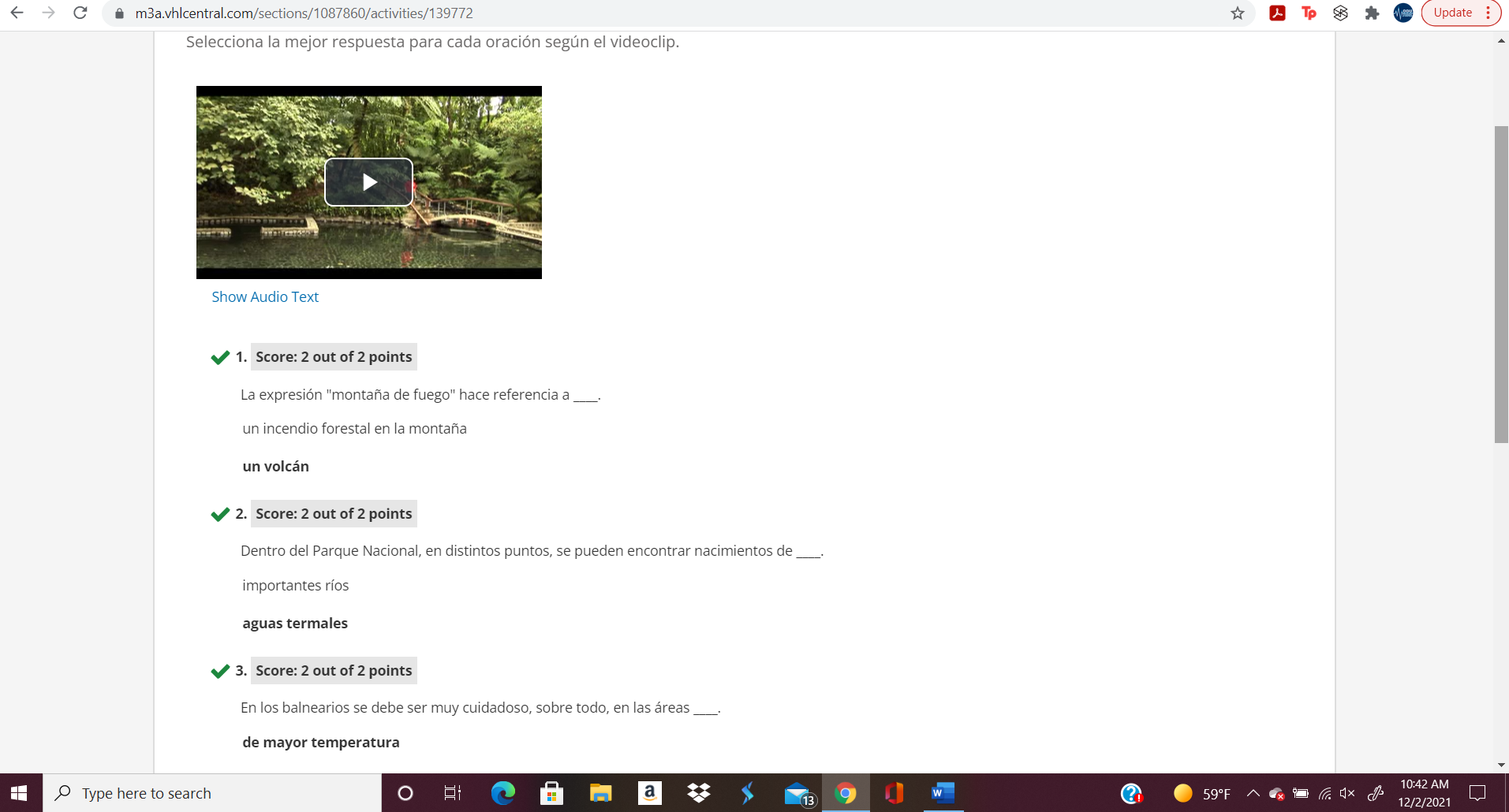Open the clock showing 10:42 AM
Screen dimensions: 1509x812
pyautogui.click(x=1425, y=793)
